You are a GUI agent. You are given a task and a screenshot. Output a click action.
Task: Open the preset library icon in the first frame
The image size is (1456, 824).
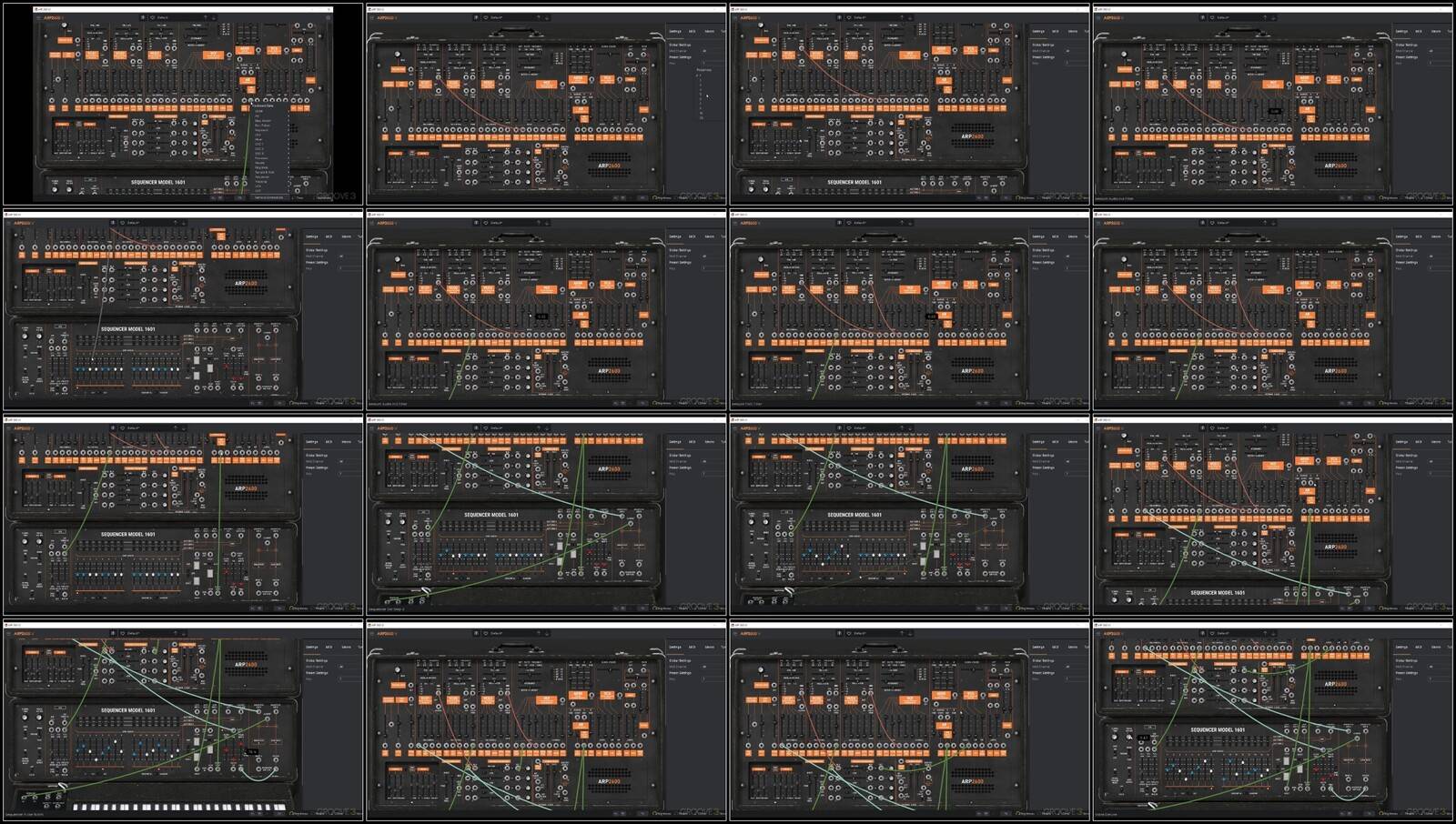[144, 17]
